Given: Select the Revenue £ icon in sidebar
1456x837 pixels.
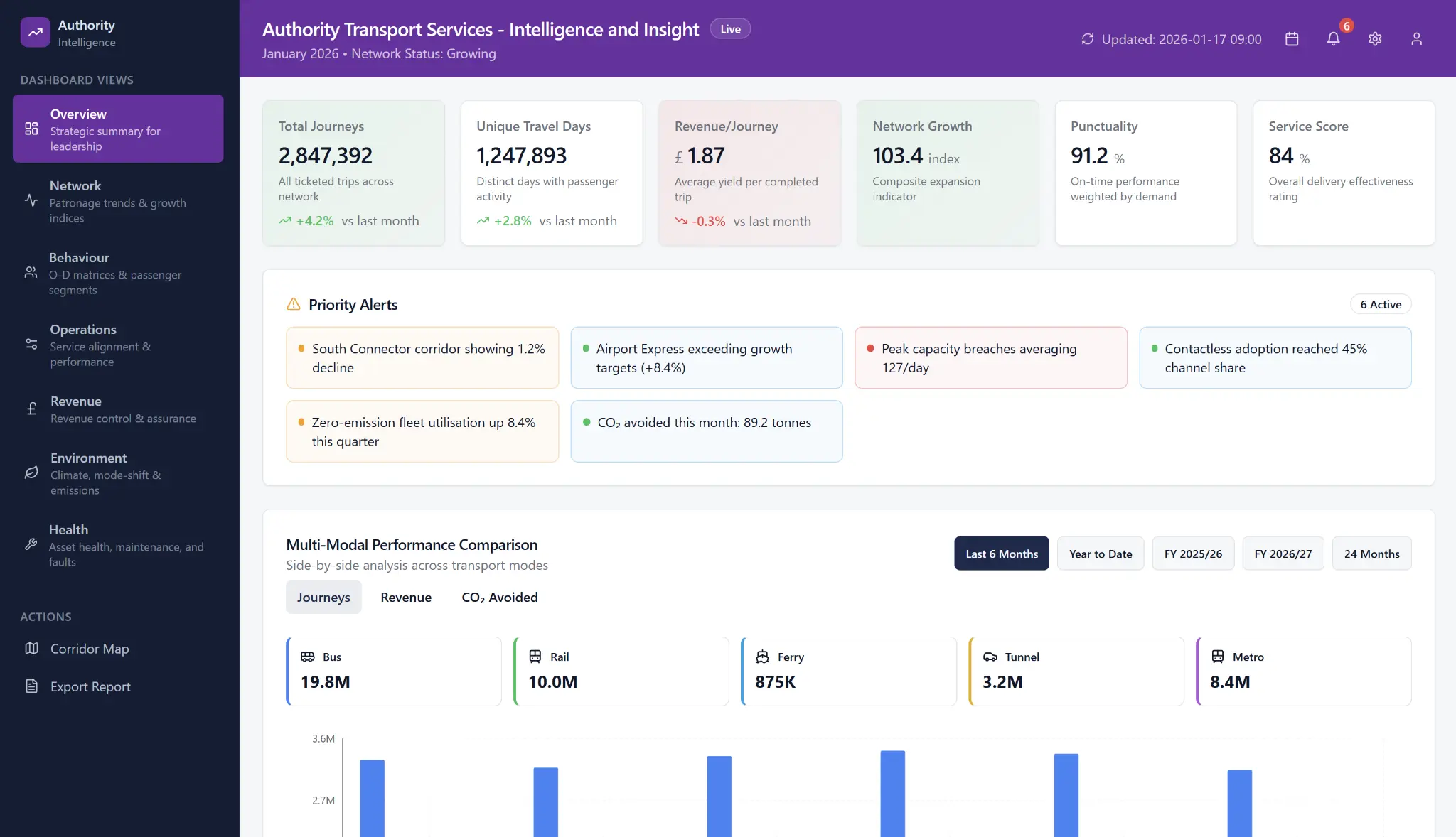Looking at the screenshot, I should point(31,409).
